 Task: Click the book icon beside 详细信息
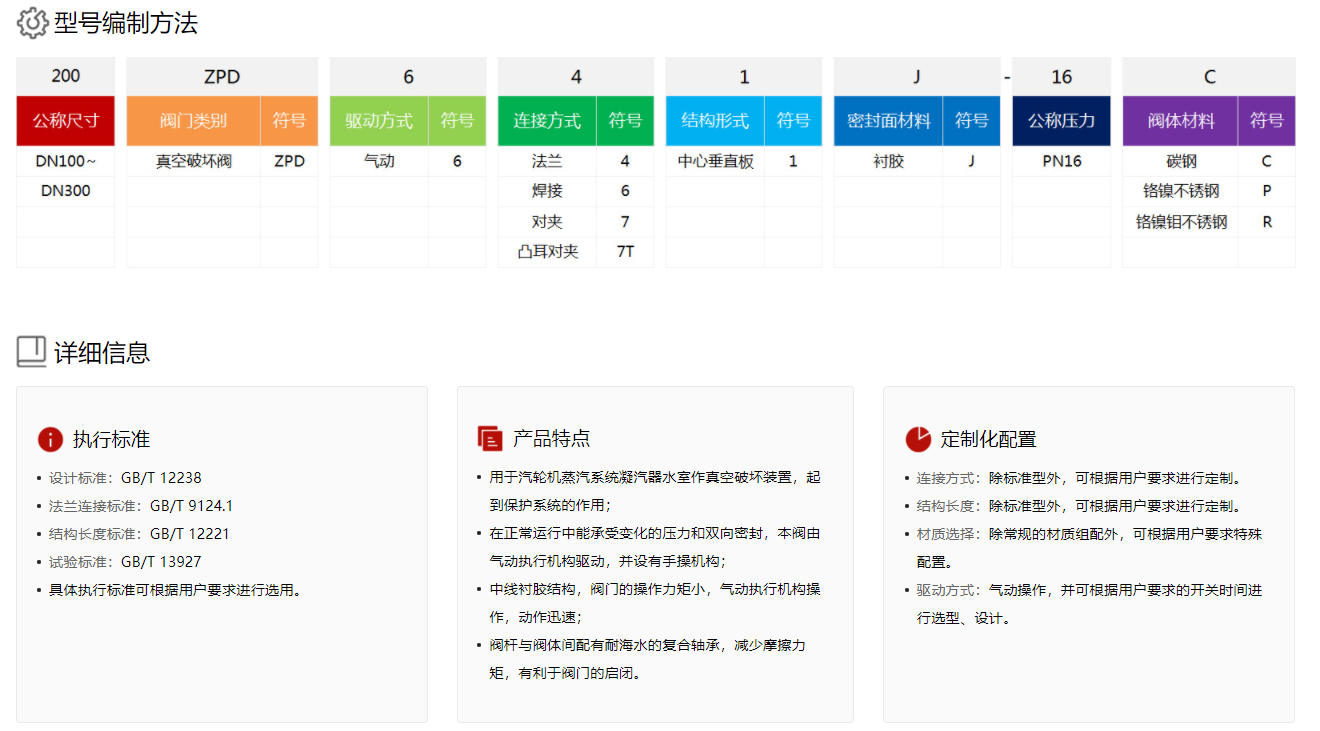(32, 351)
